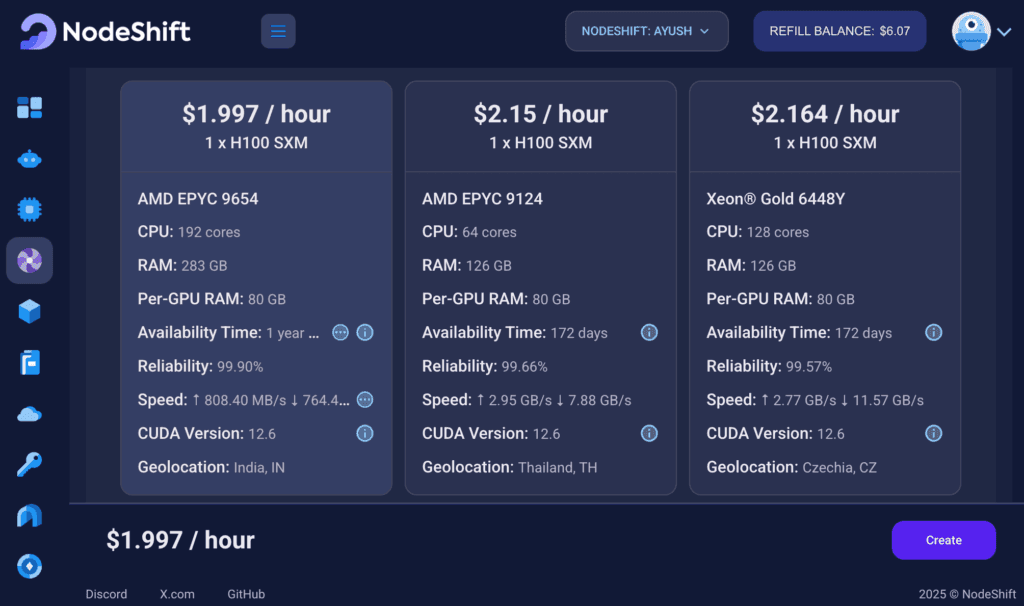This screenshot has width=1024, height=606.
Task: Click the AMD EPYC 9124 processor name
Action: (x=482, y=199)
